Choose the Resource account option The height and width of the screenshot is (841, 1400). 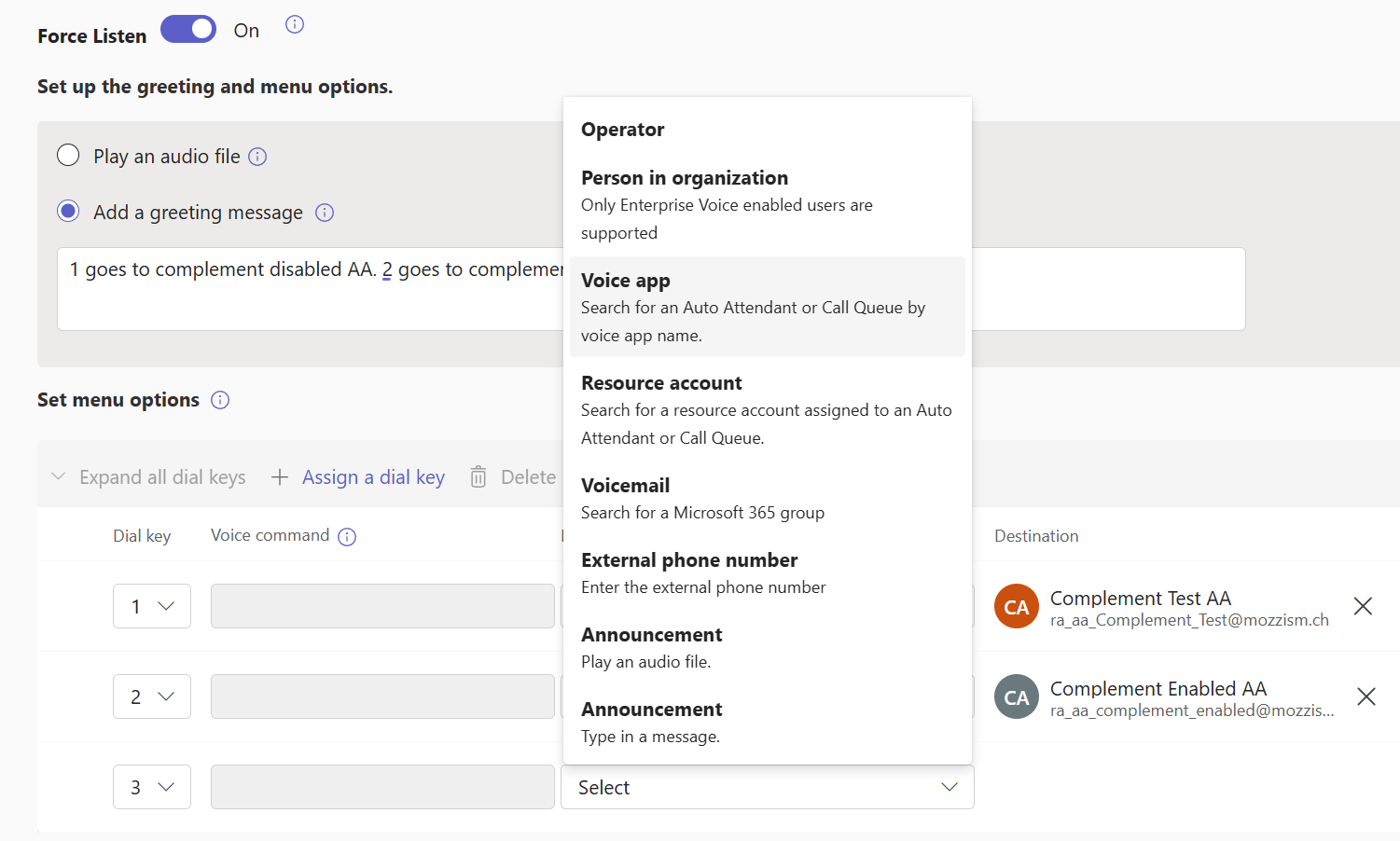[768, 409]
